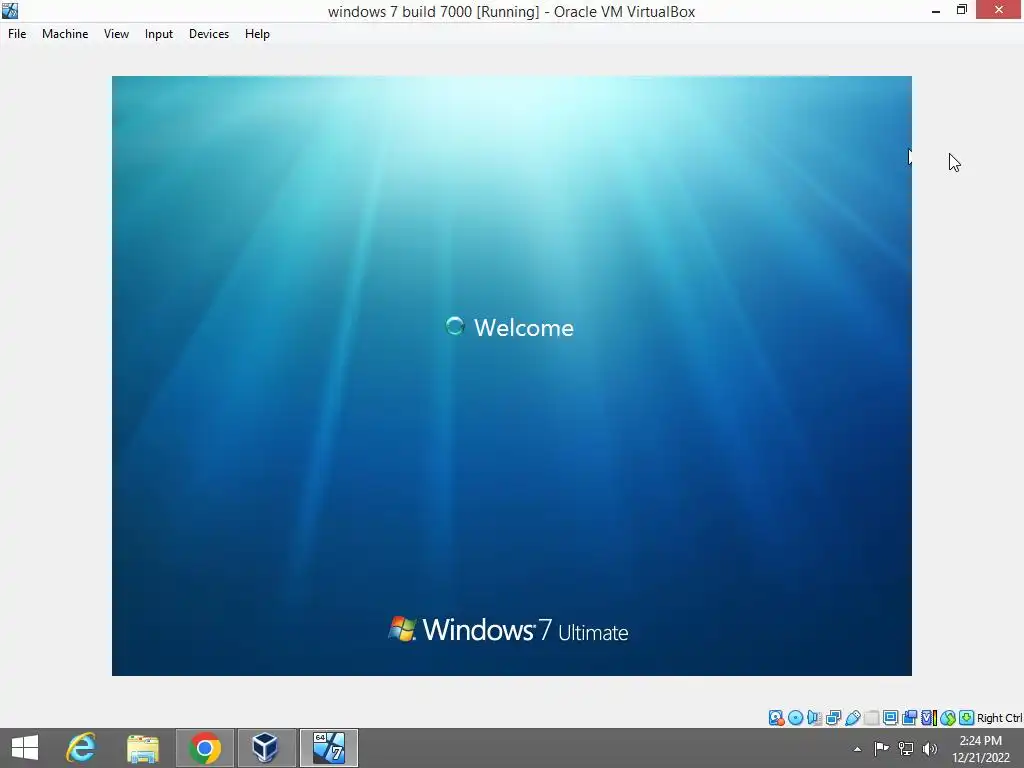Click the display indicator icon

(x=890, y=718)
